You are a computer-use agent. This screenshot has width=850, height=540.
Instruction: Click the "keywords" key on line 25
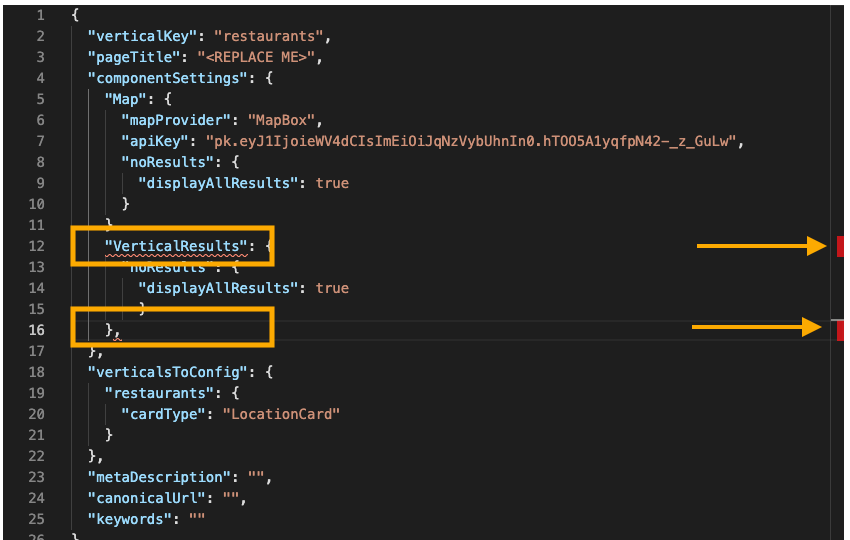pyautogui.click(x=130, y=519)
